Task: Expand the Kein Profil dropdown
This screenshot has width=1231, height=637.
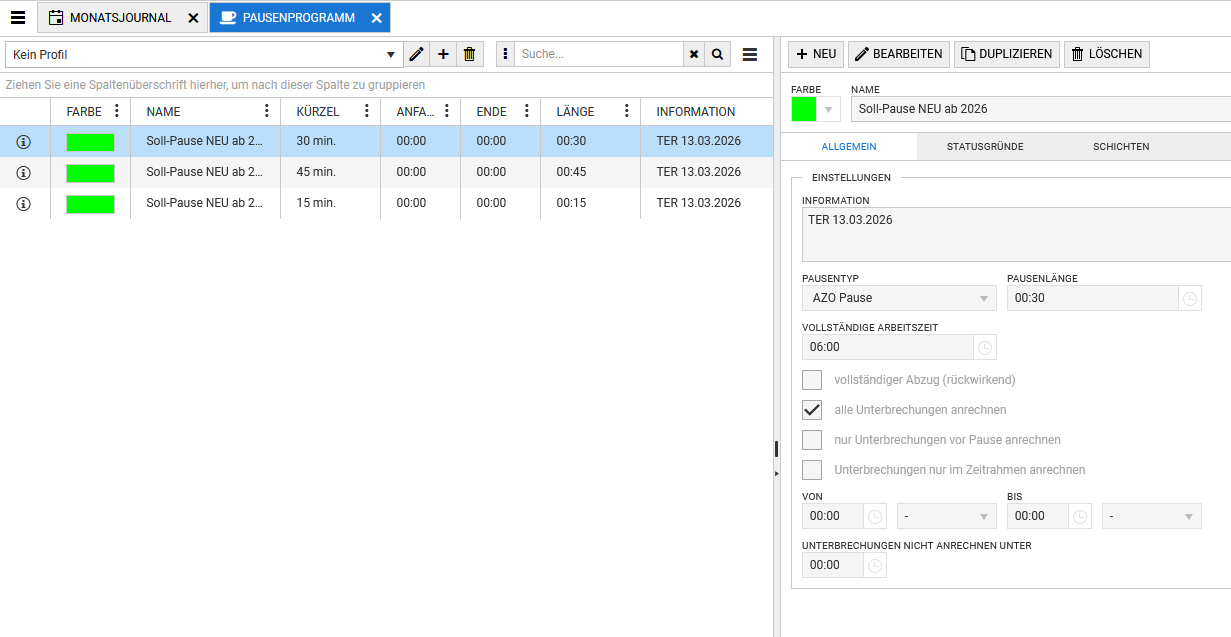Action: point(391,55)
